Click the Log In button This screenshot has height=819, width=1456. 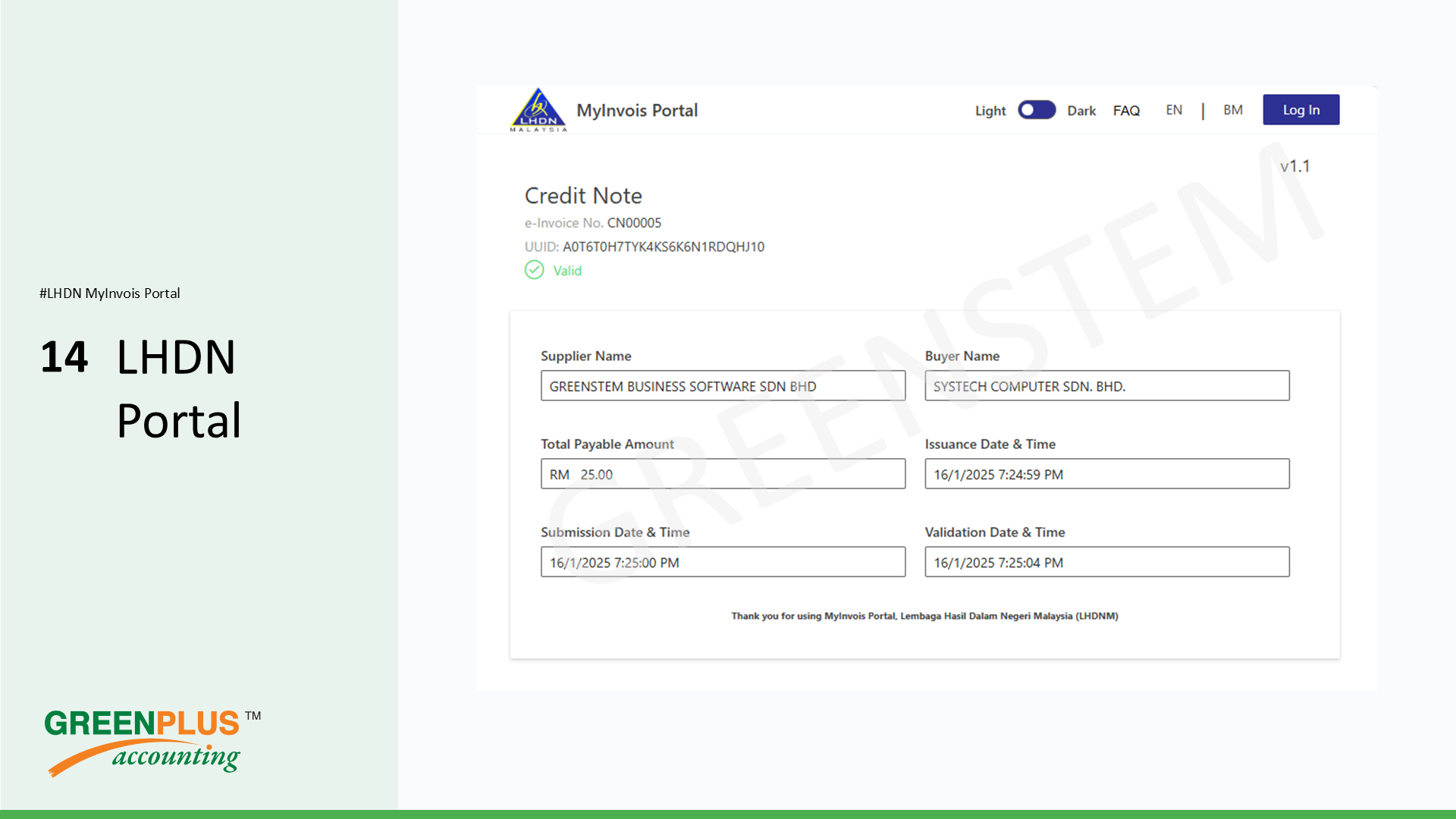click(x=1301, y=110)
